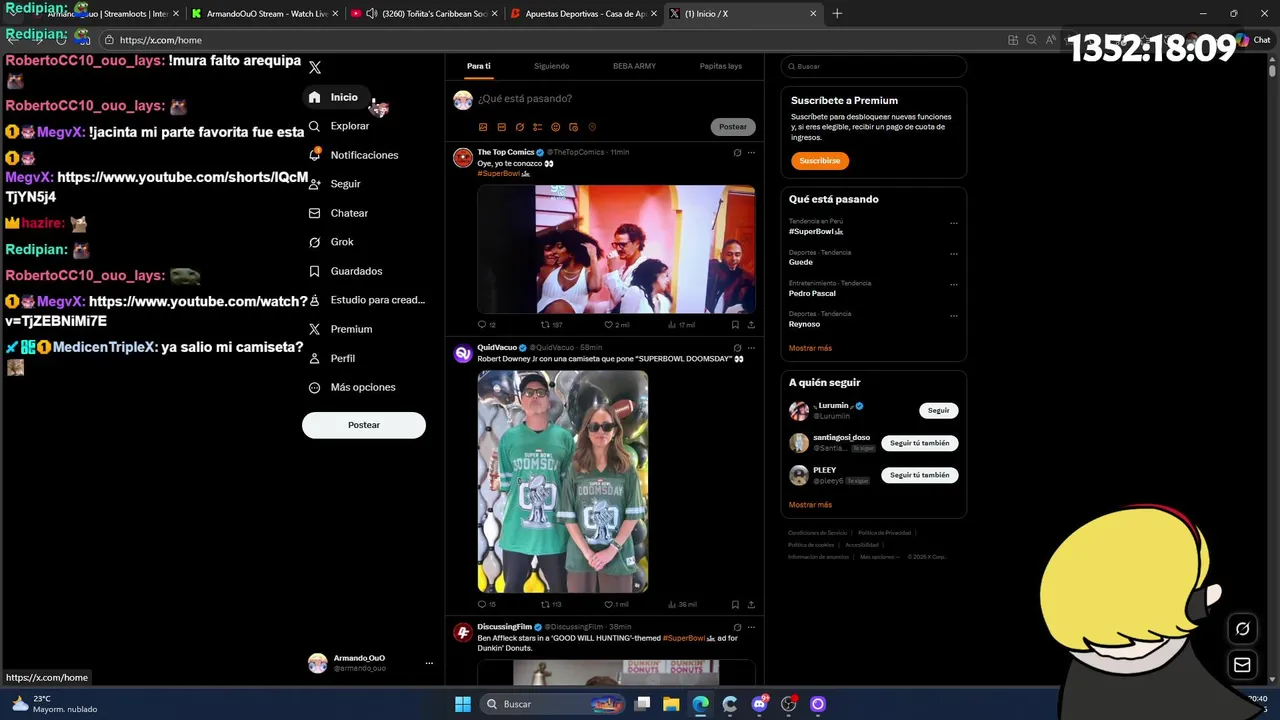Bookmark the QuidVacuo post
This screenshot has height=720, width=1280.
pos(735,605)
